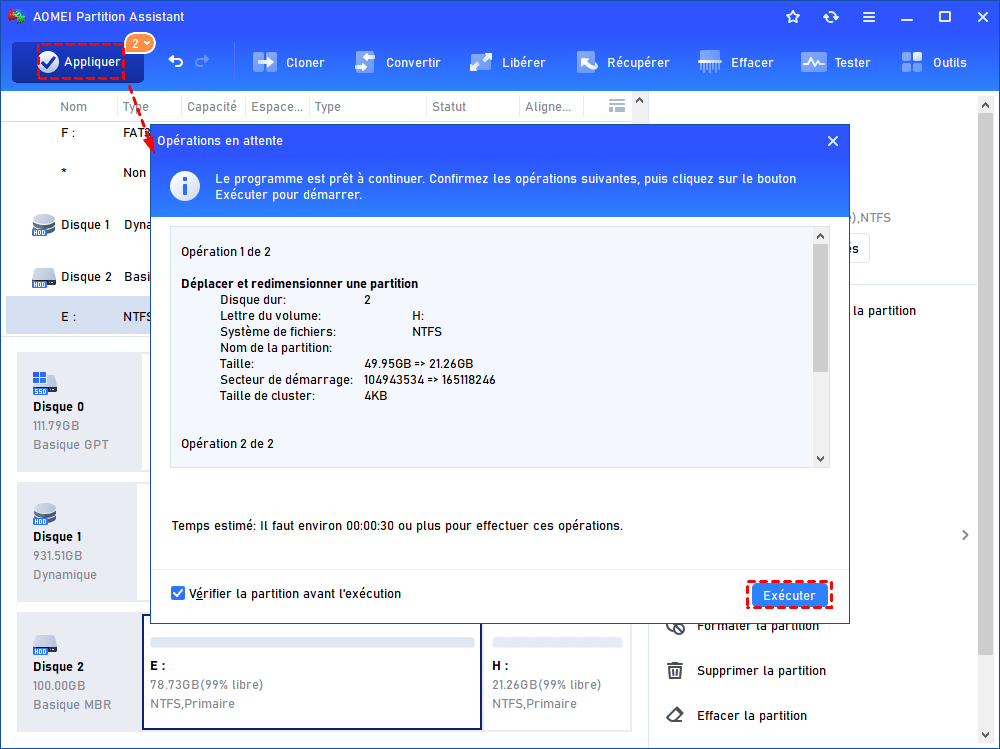Screen dimensions: 1000x749
Task: Select the H: 21.26GB partition block
Action: 557,679
